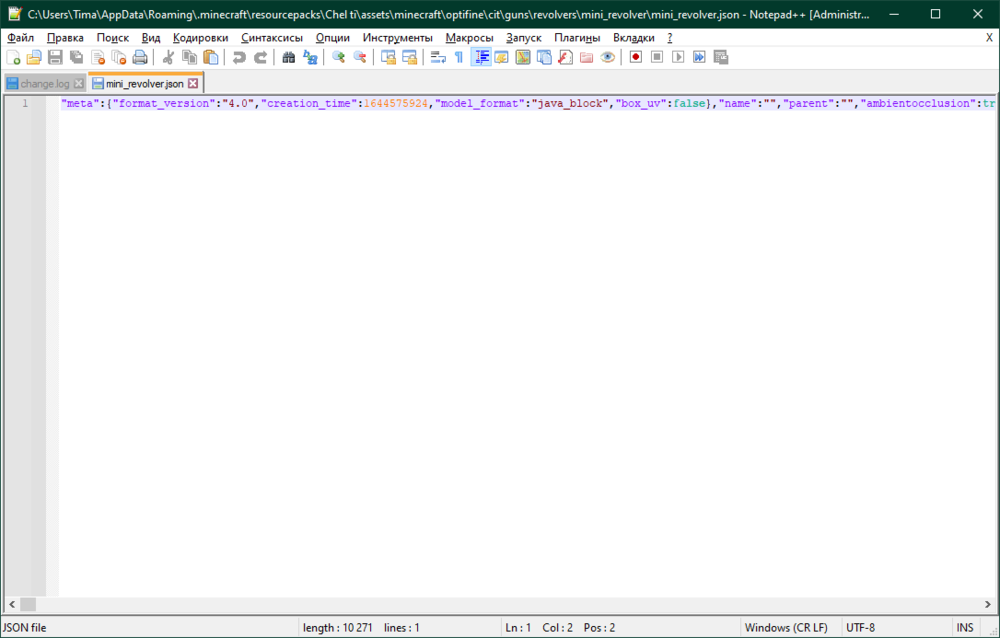This screenshot has width=1000, height=638.
Task: Open the Запуск menu
Action: point(524,38)
